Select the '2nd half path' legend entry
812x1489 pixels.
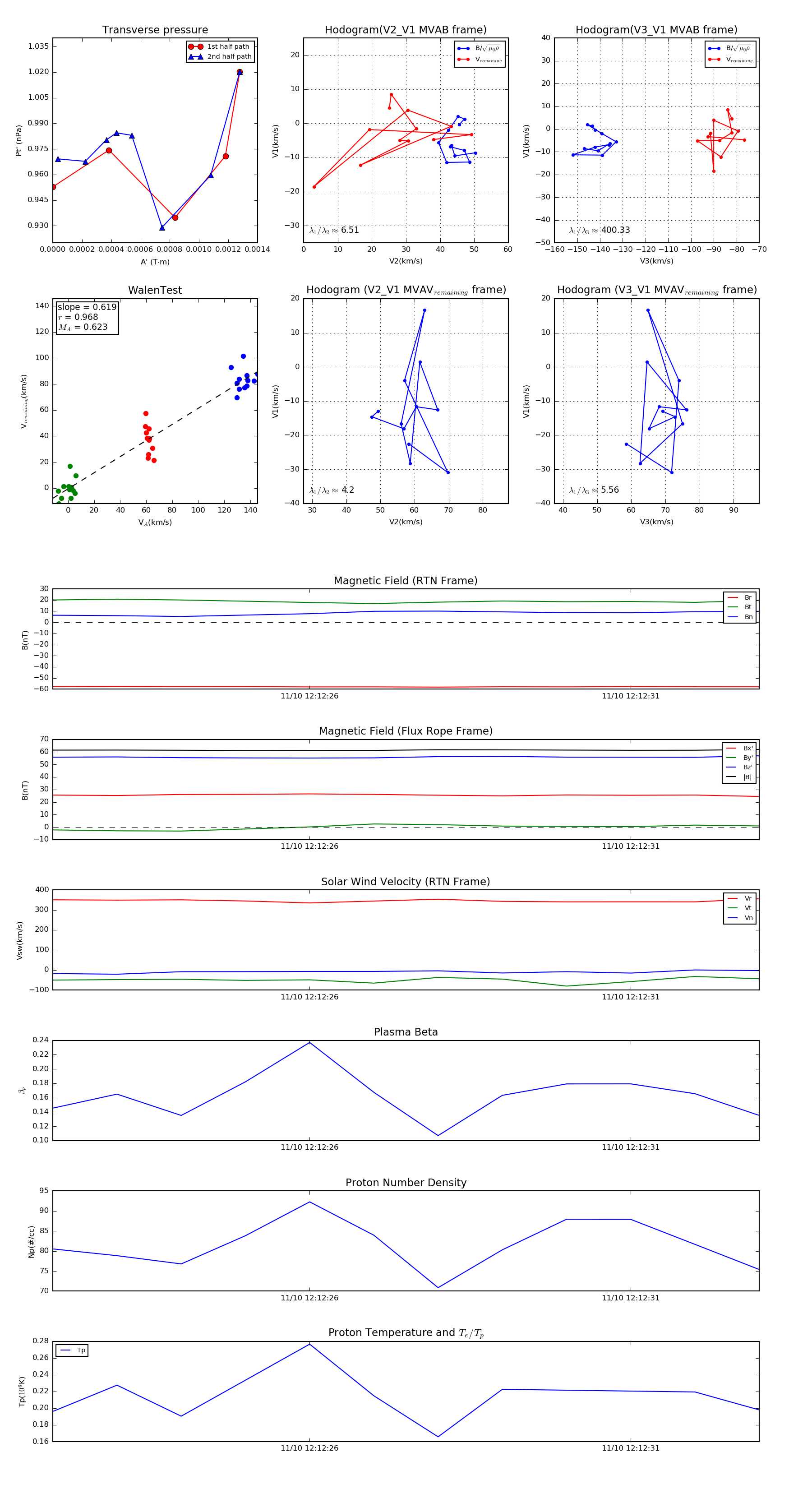(x=220, y=57)
